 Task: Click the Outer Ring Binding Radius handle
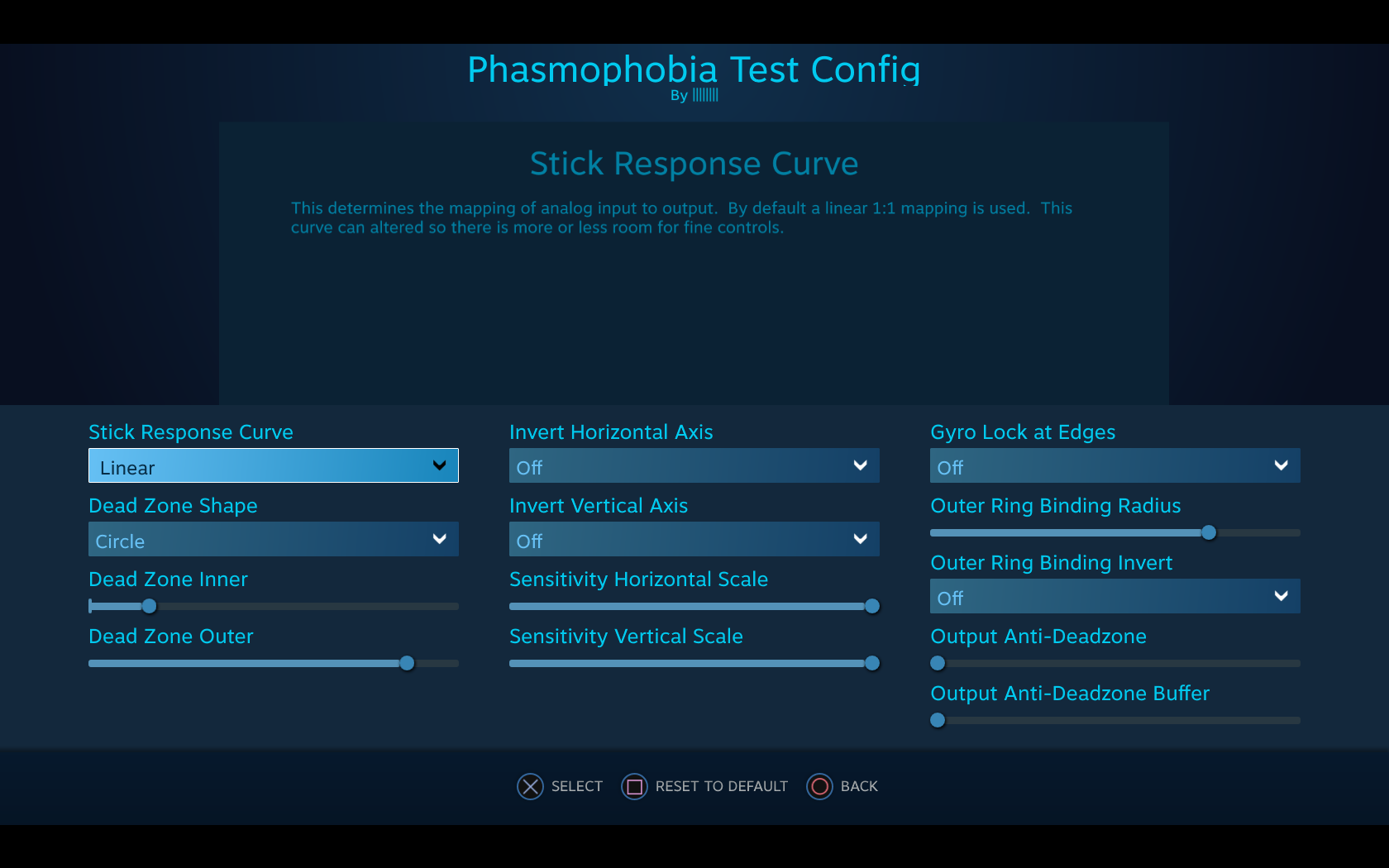(x=1209, y=532)
